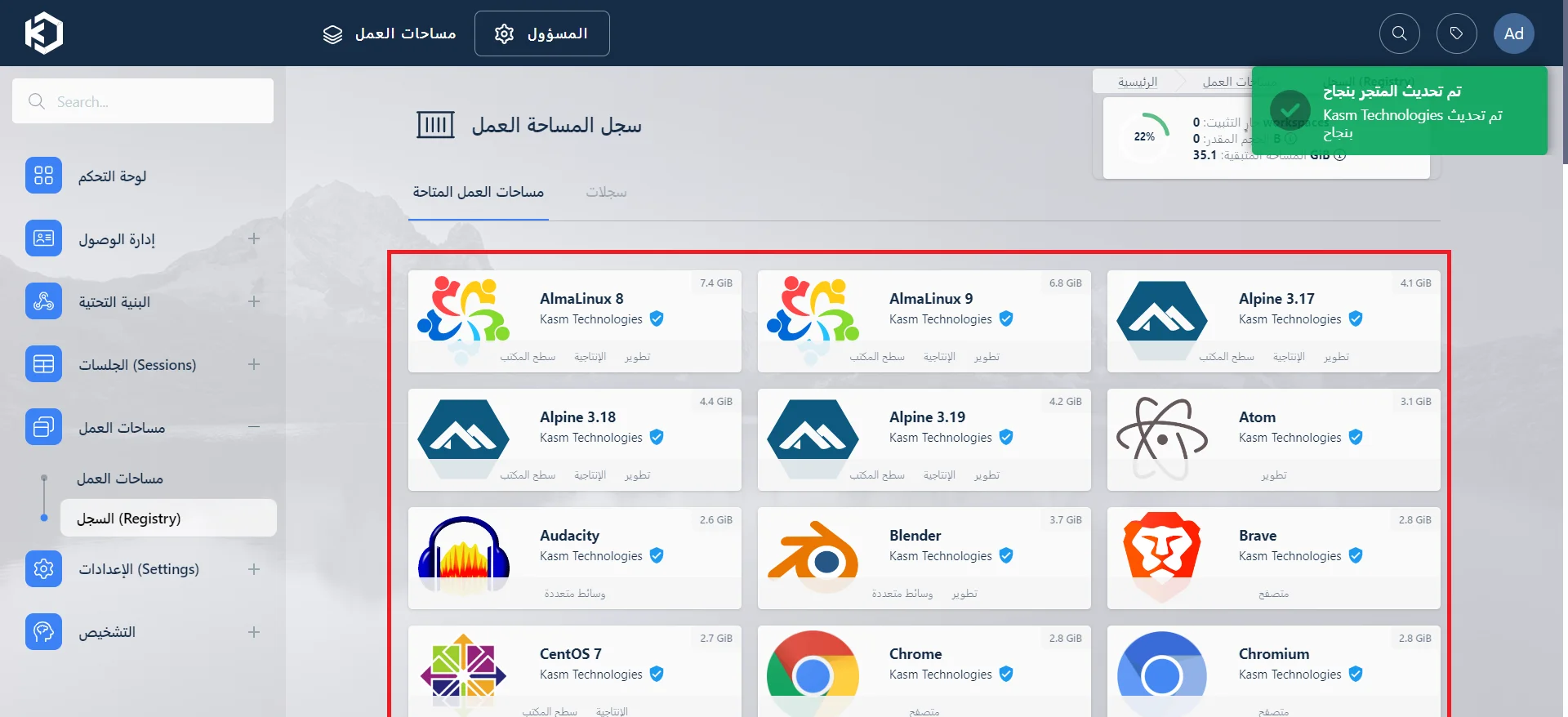Viewport: 1568px width, 717px height.
Task: Click the sidebar Search field
Action: (x=143, y=101)
